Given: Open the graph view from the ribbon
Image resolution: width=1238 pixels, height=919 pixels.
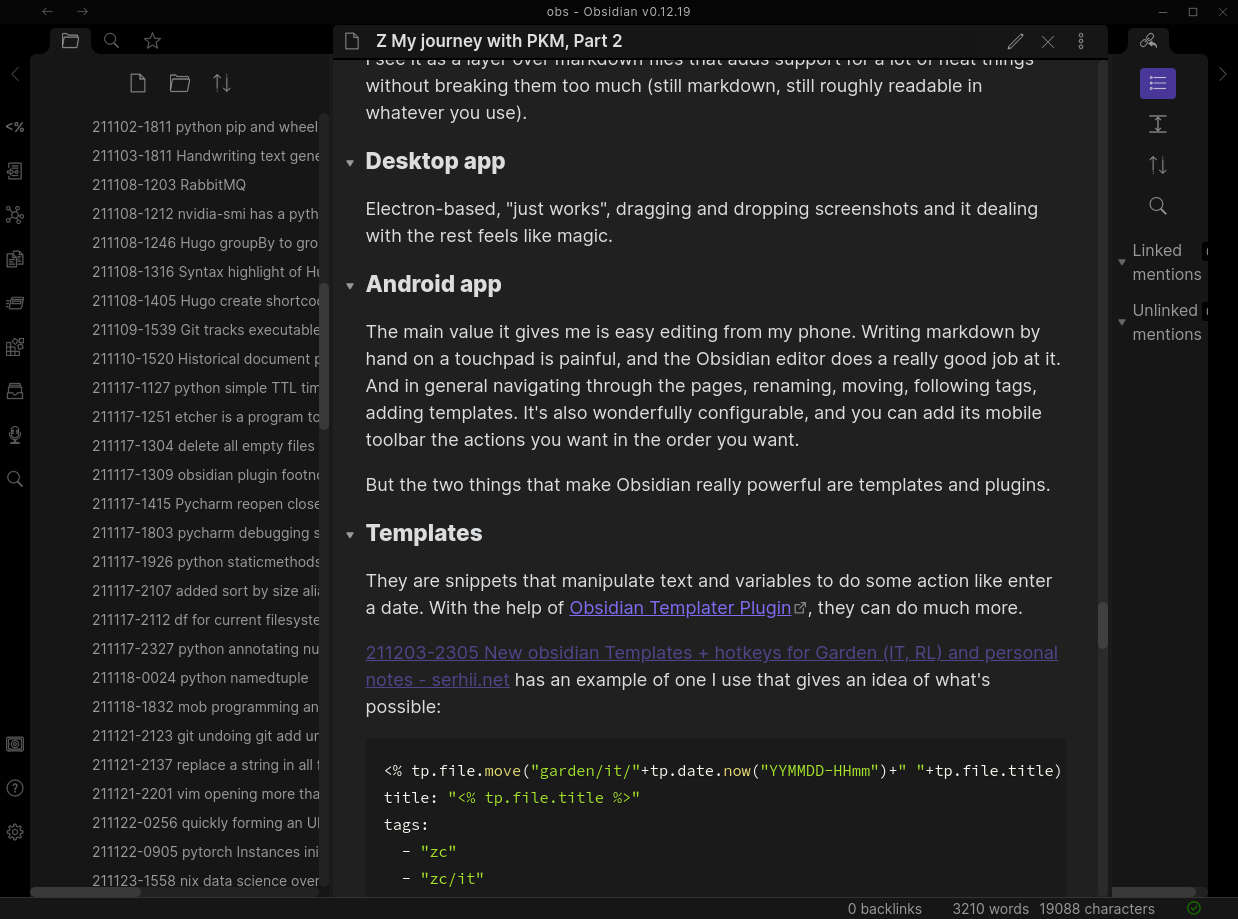Looking at the screenshot, I should coord(15,215).
